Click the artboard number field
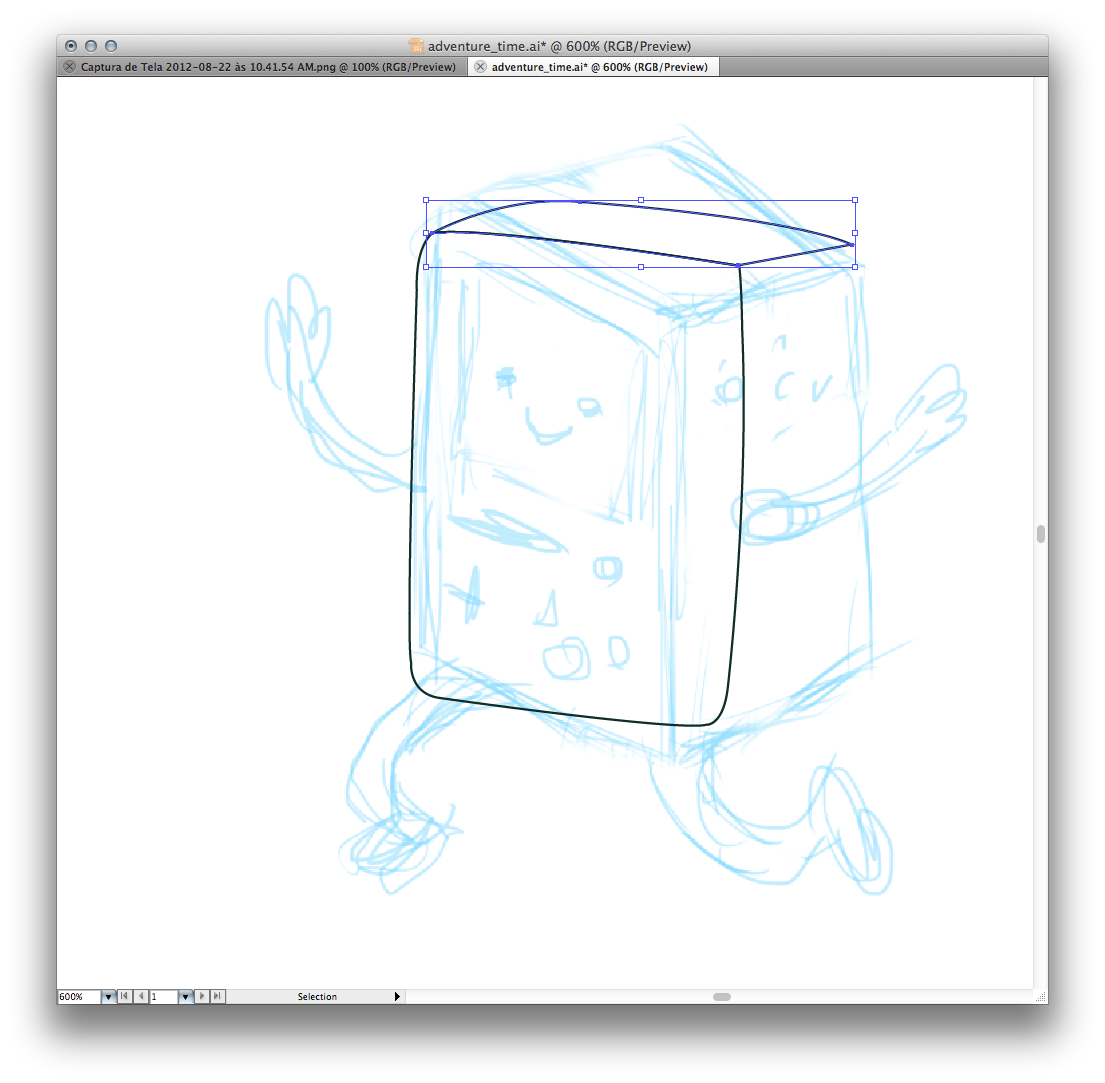This screenshot has height=1083, width=1105. pos(163,997)
